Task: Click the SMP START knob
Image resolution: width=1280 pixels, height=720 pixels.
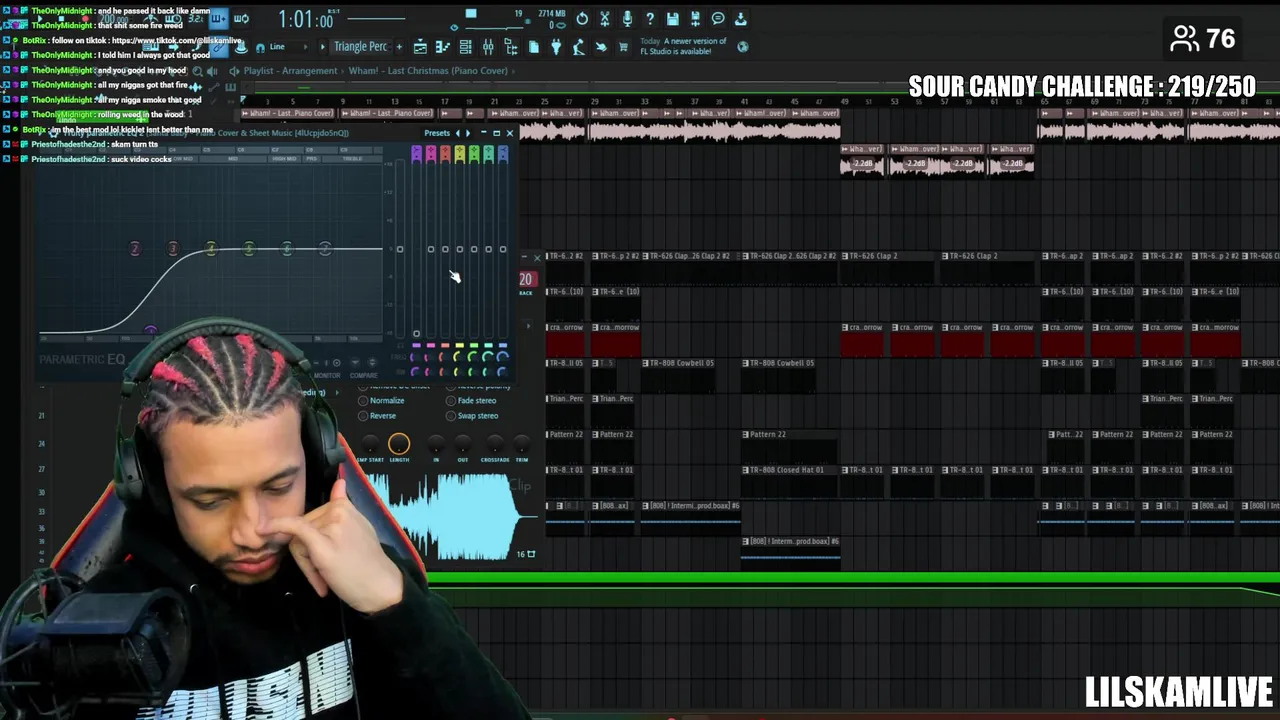Action: point(370,444)
